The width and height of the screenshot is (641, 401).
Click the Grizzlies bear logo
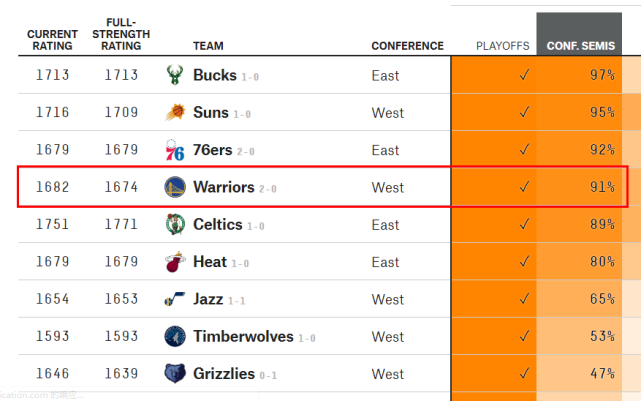coord(175,373)
